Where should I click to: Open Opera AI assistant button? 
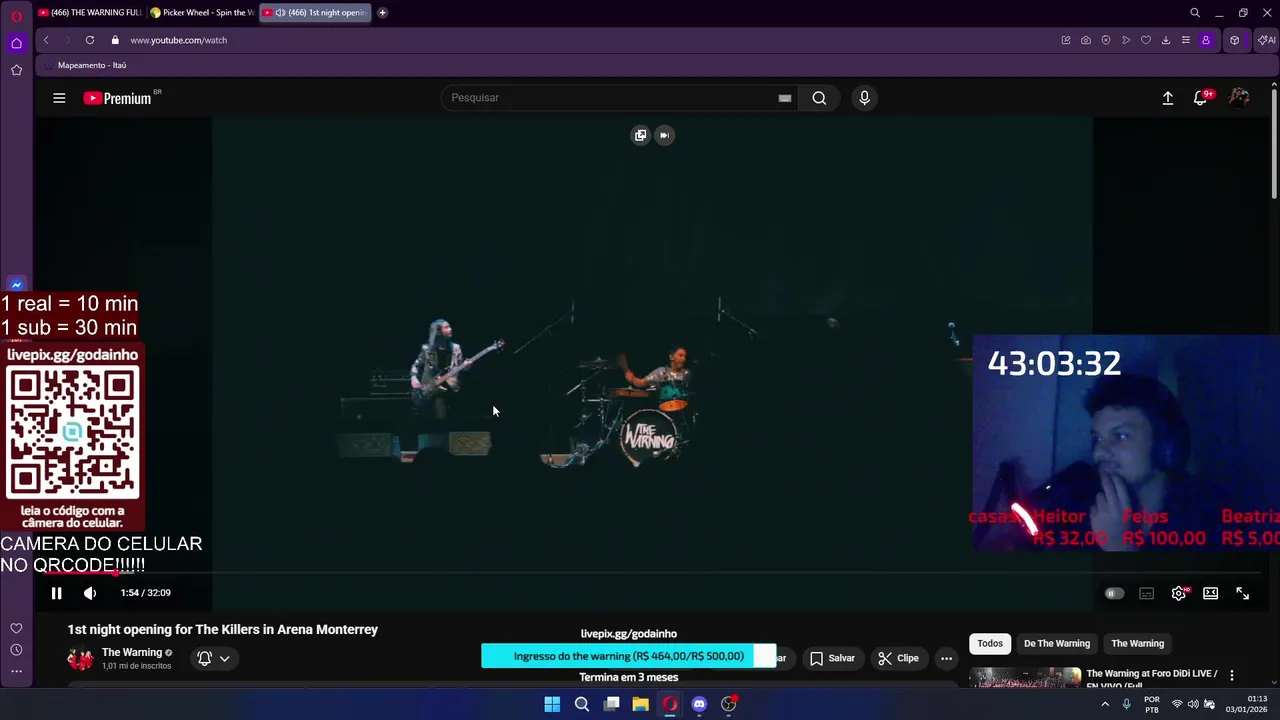pyautogui.click(x=1267, y=40)
